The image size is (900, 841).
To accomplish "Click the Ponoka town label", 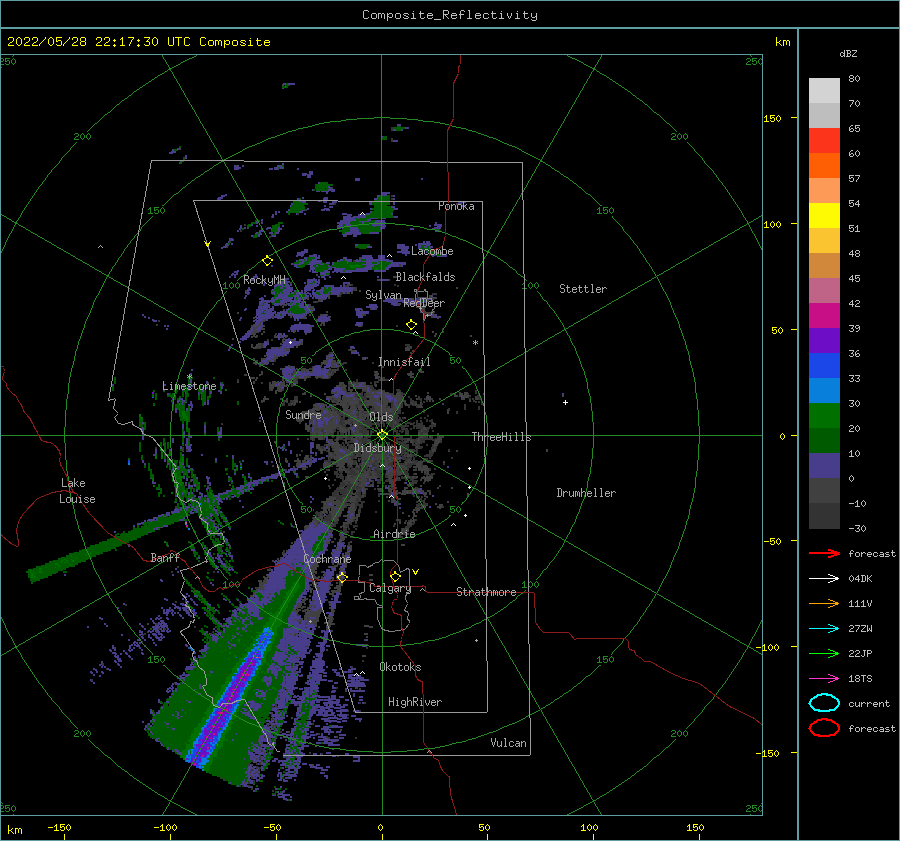I will (x=456, y=206).
